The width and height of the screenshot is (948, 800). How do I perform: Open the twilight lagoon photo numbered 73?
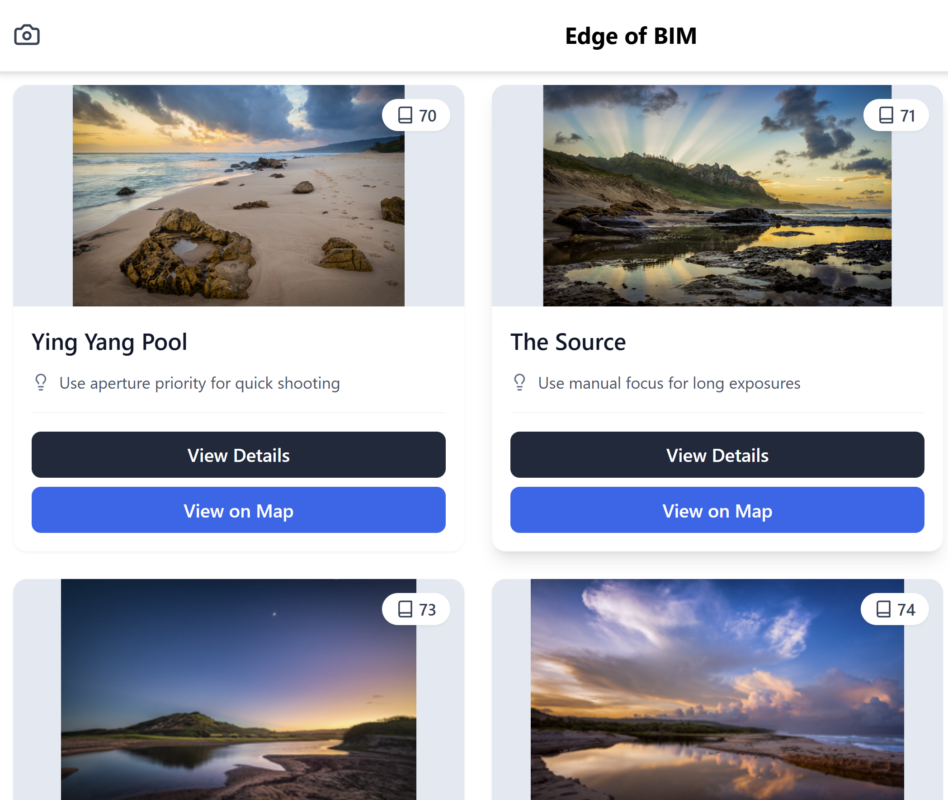pyautogui.click(x=238, y=689)
